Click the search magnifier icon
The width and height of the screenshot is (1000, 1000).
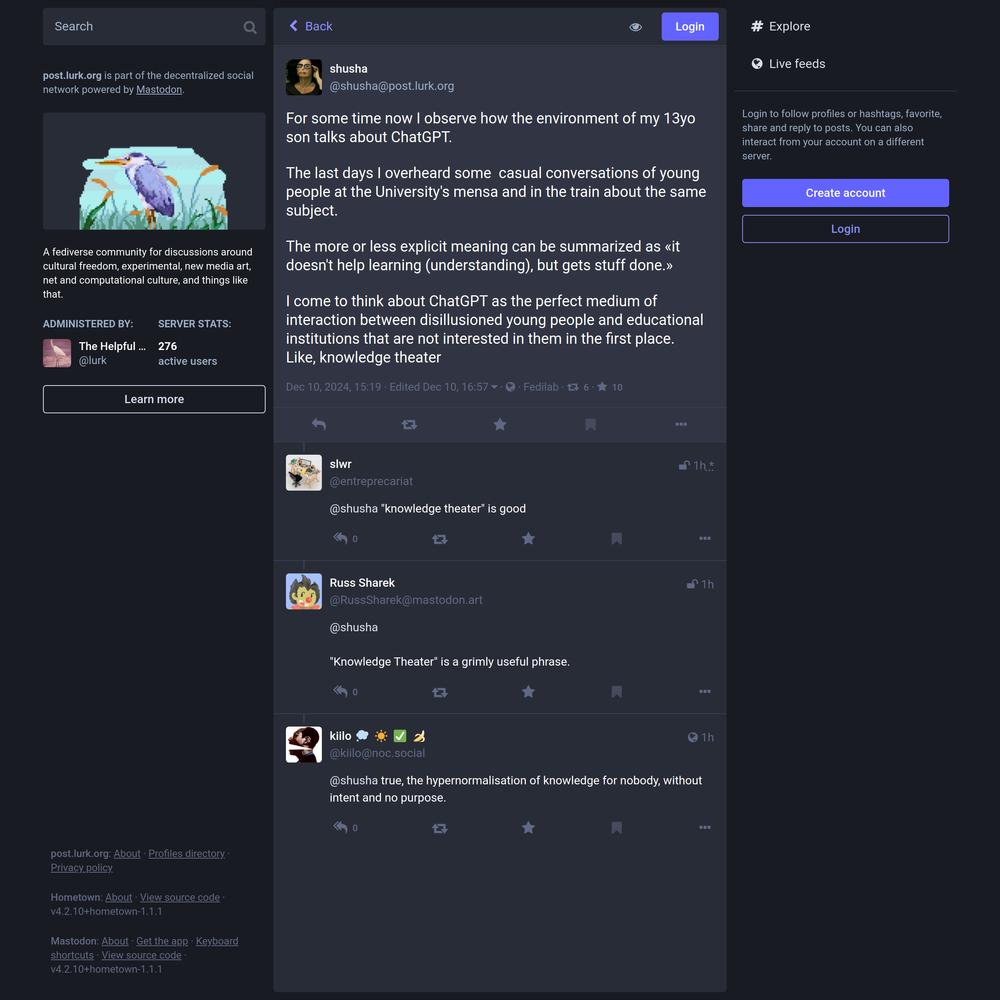pyautogui.click(x=250, y=27)
